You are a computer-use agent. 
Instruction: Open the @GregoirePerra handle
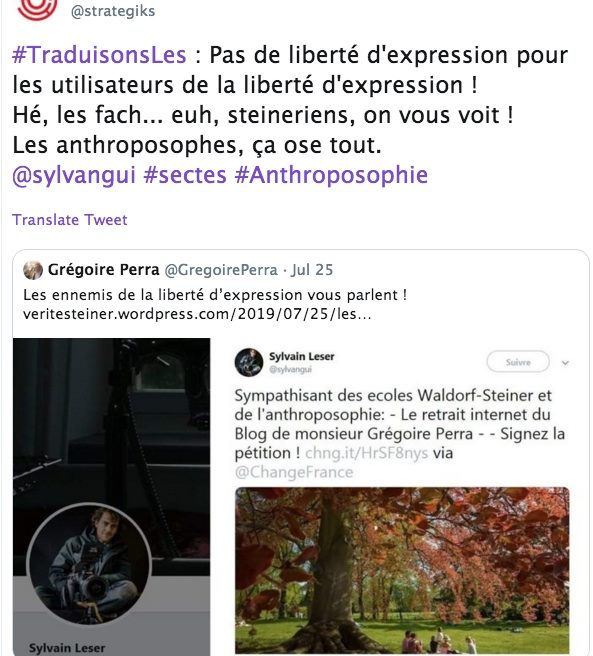(221, 270)
